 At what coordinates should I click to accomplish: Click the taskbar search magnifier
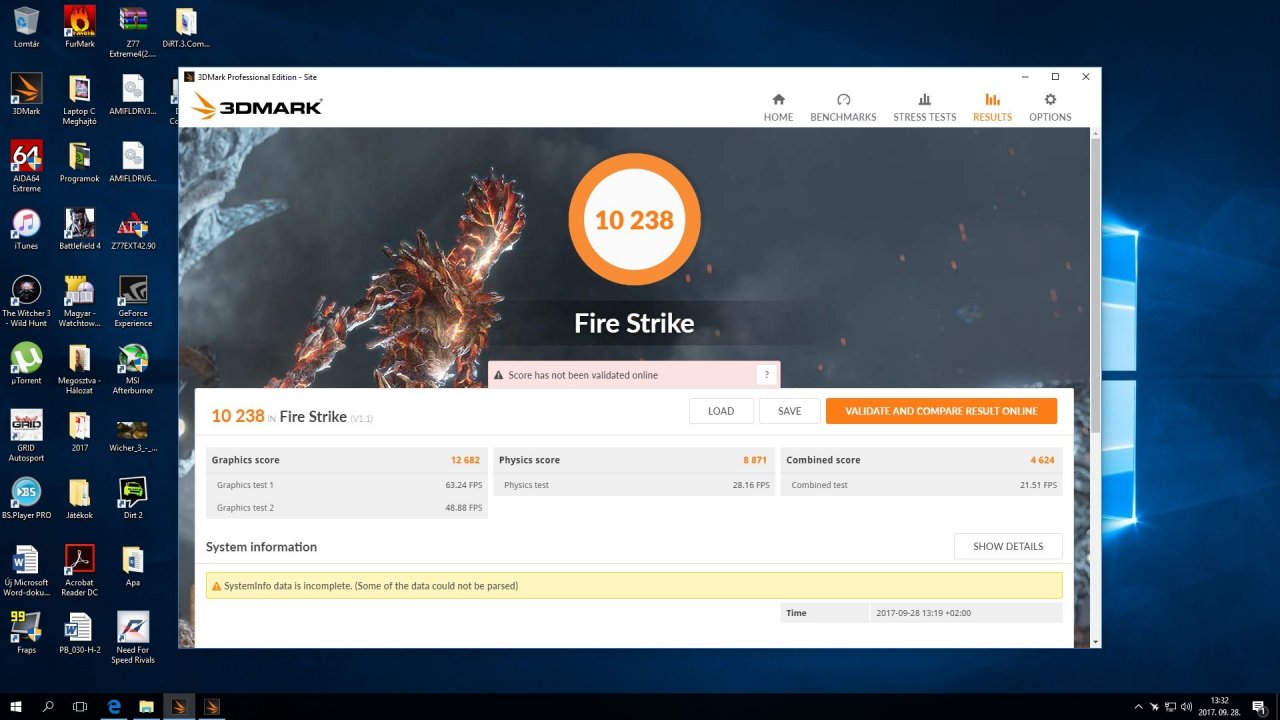pyautogui.click(x=48, y=706)
